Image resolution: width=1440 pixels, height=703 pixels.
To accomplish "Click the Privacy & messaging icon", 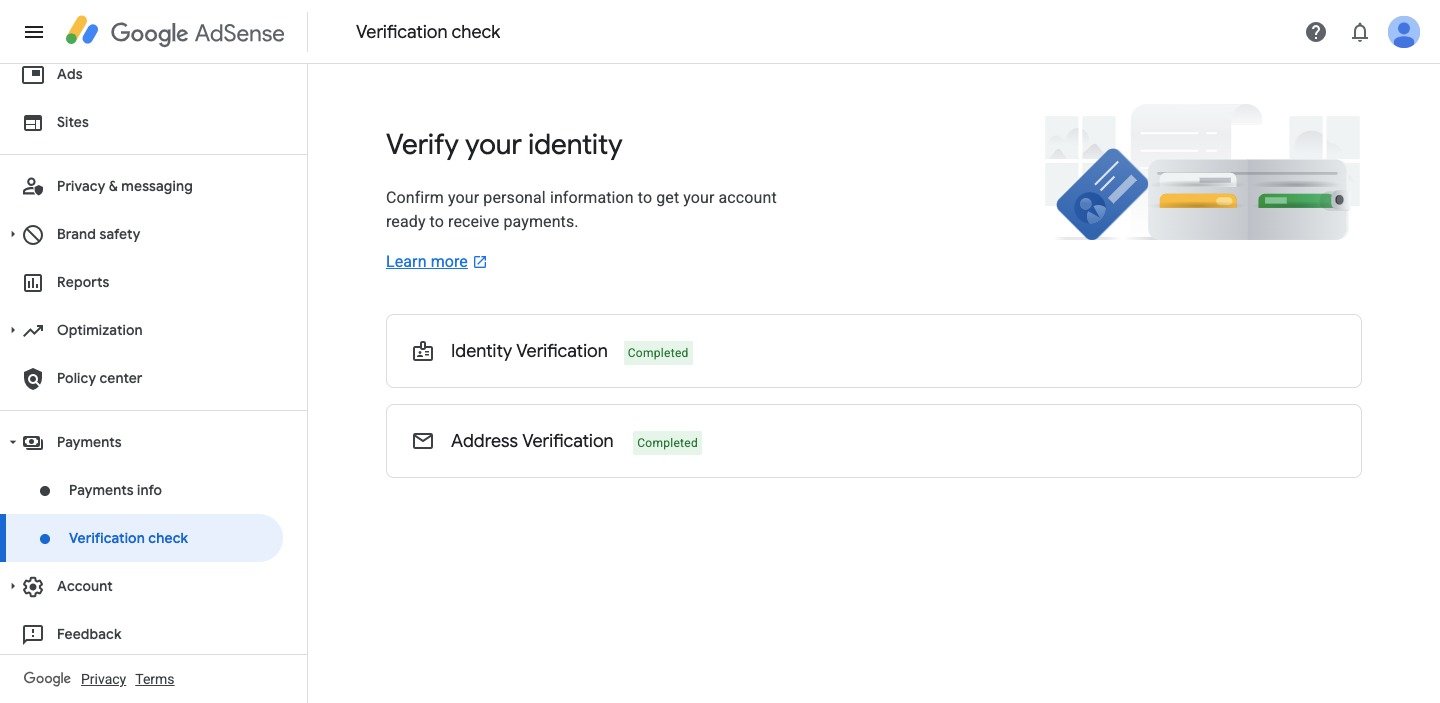I will [x=33, y=186].
